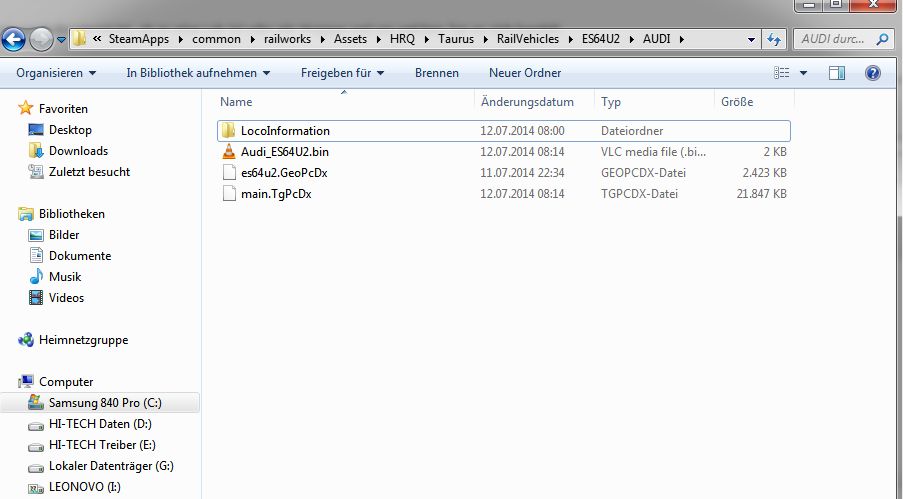Select drive Samsung 840 Pro (C:)

pos(105,403)
